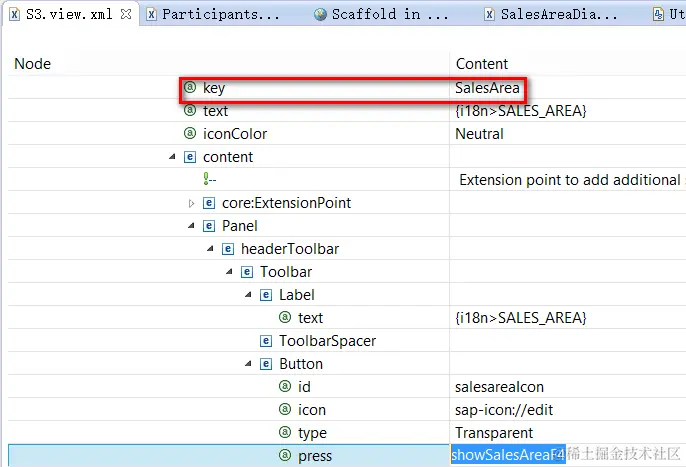Collapse the content element node
686x467 pixels.
click(x=172, y=156)
